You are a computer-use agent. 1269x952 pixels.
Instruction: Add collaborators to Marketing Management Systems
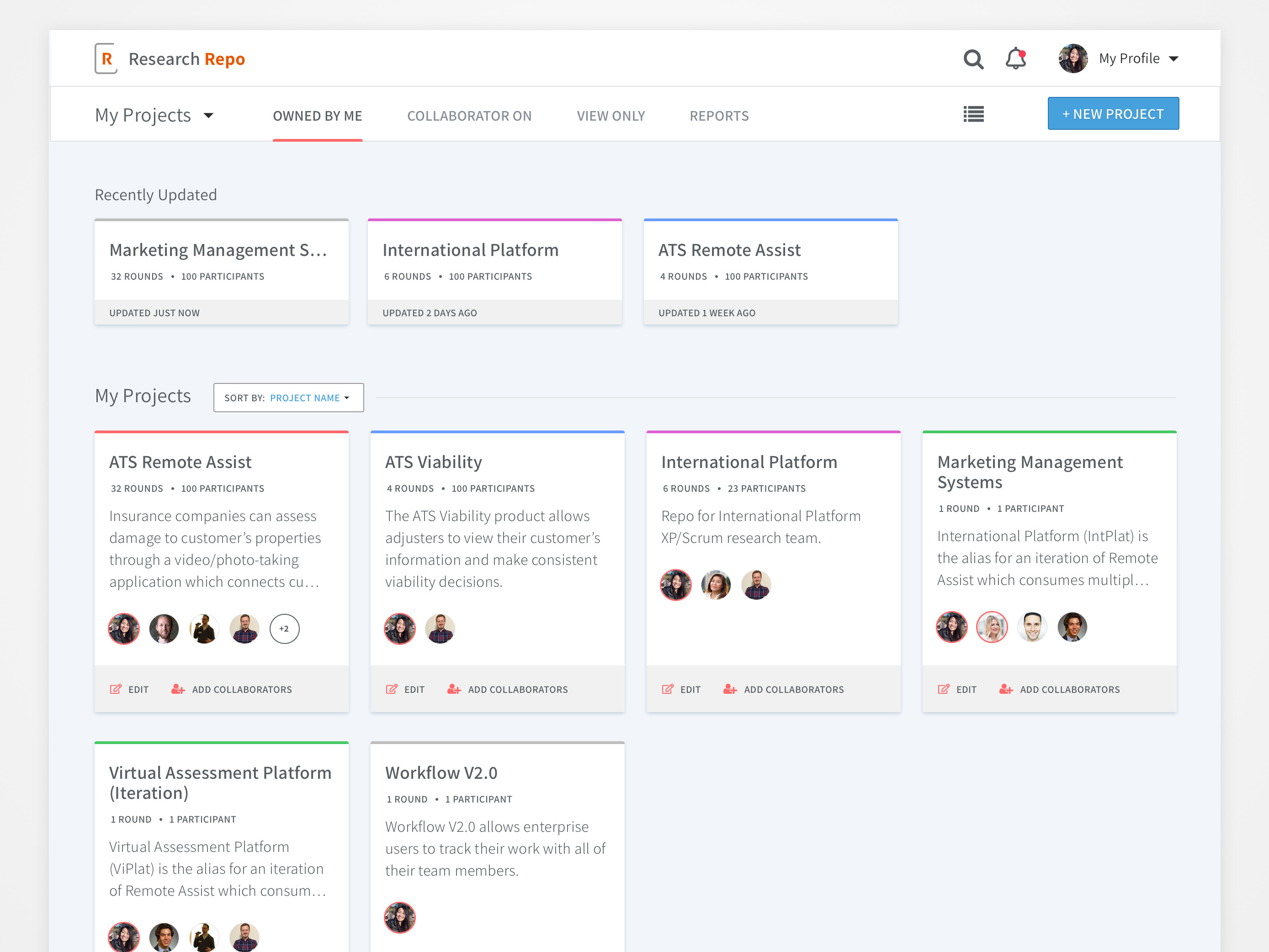pyautogui.click(x=1059, y=689)
